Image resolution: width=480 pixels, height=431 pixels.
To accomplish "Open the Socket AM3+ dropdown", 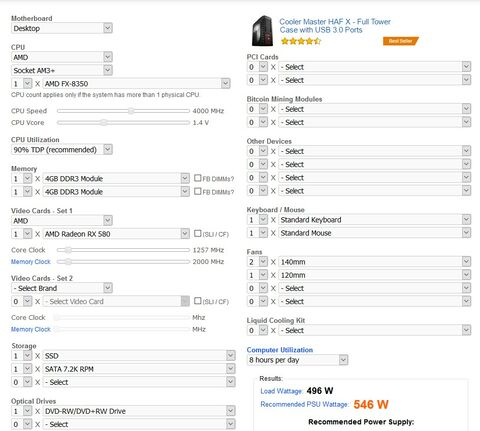I will pyautogui.click(x=62, y=70).
